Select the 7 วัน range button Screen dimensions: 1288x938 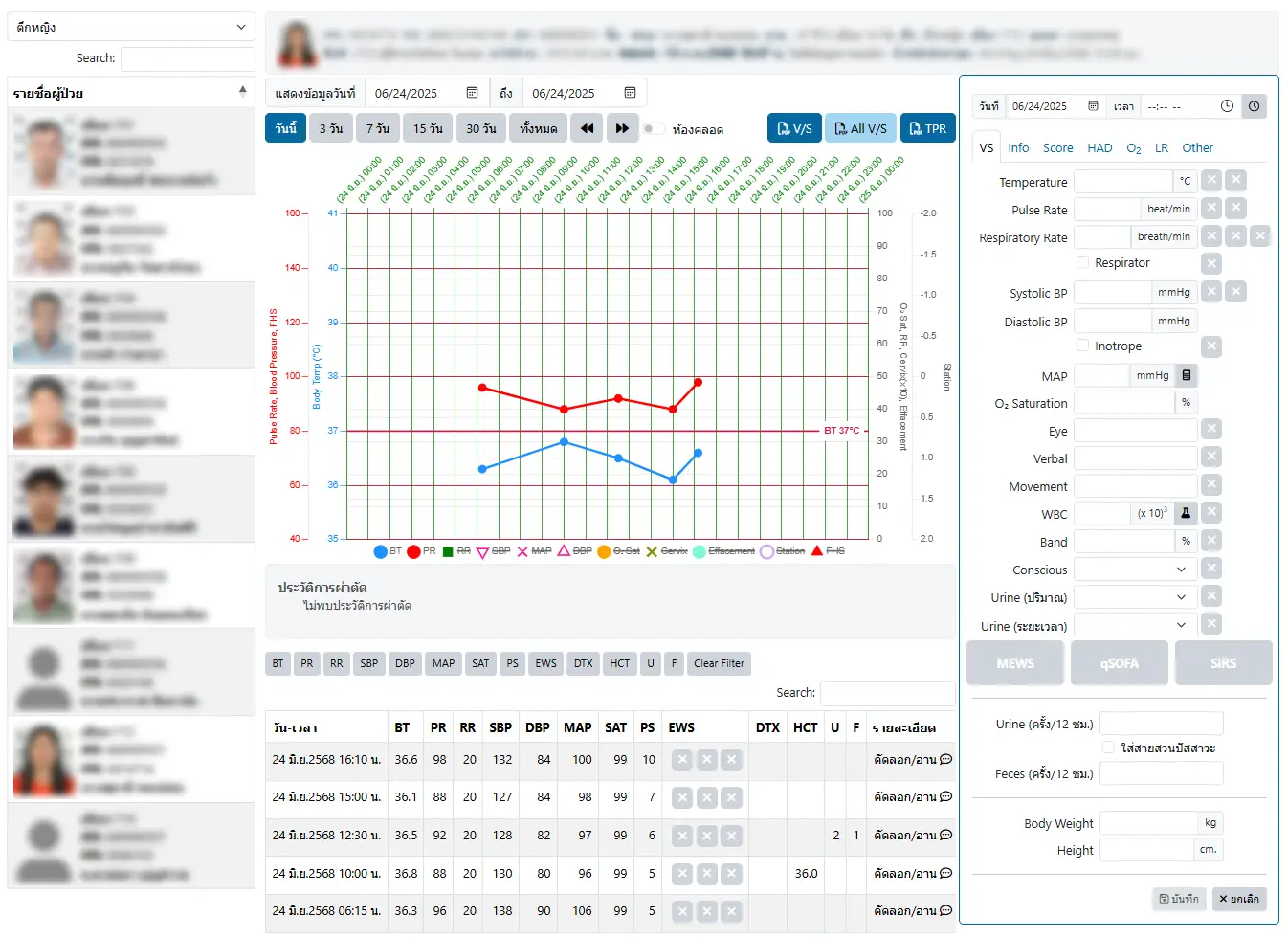378,128
